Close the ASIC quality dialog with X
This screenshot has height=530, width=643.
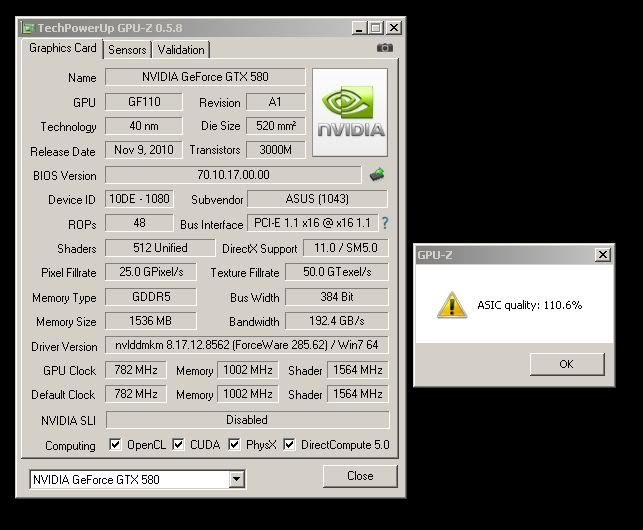tap(603, 255)
